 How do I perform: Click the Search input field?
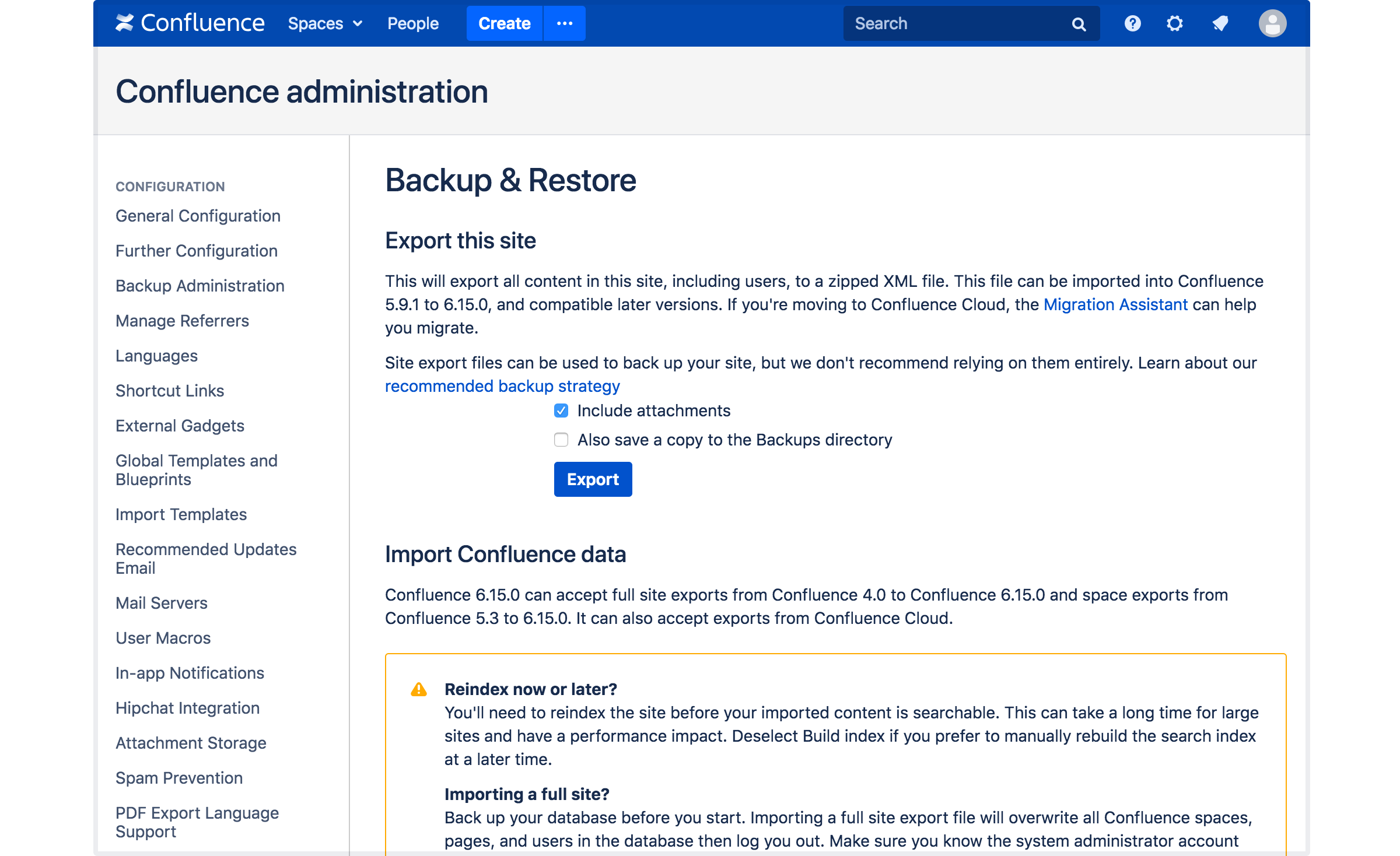(x=965, y=23)
